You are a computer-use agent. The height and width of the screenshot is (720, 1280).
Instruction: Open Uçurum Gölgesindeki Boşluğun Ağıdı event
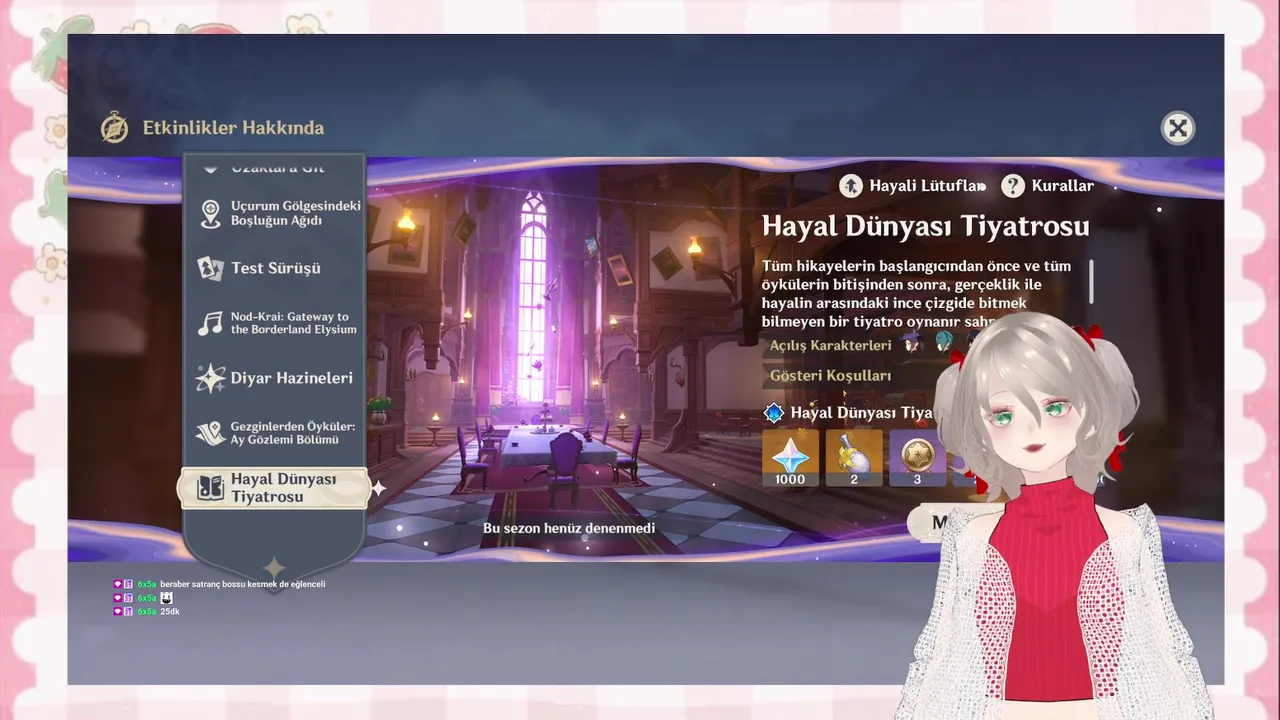tap(276, 213)
